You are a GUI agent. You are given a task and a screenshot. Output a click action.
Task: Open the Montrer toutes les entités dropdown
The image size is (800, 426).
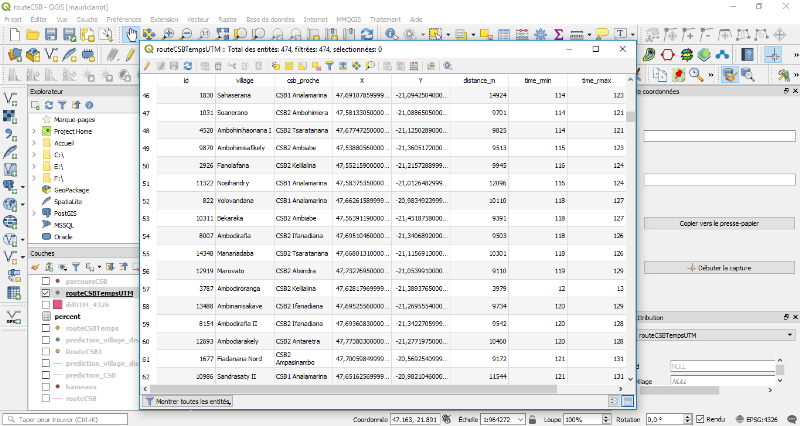189,401
